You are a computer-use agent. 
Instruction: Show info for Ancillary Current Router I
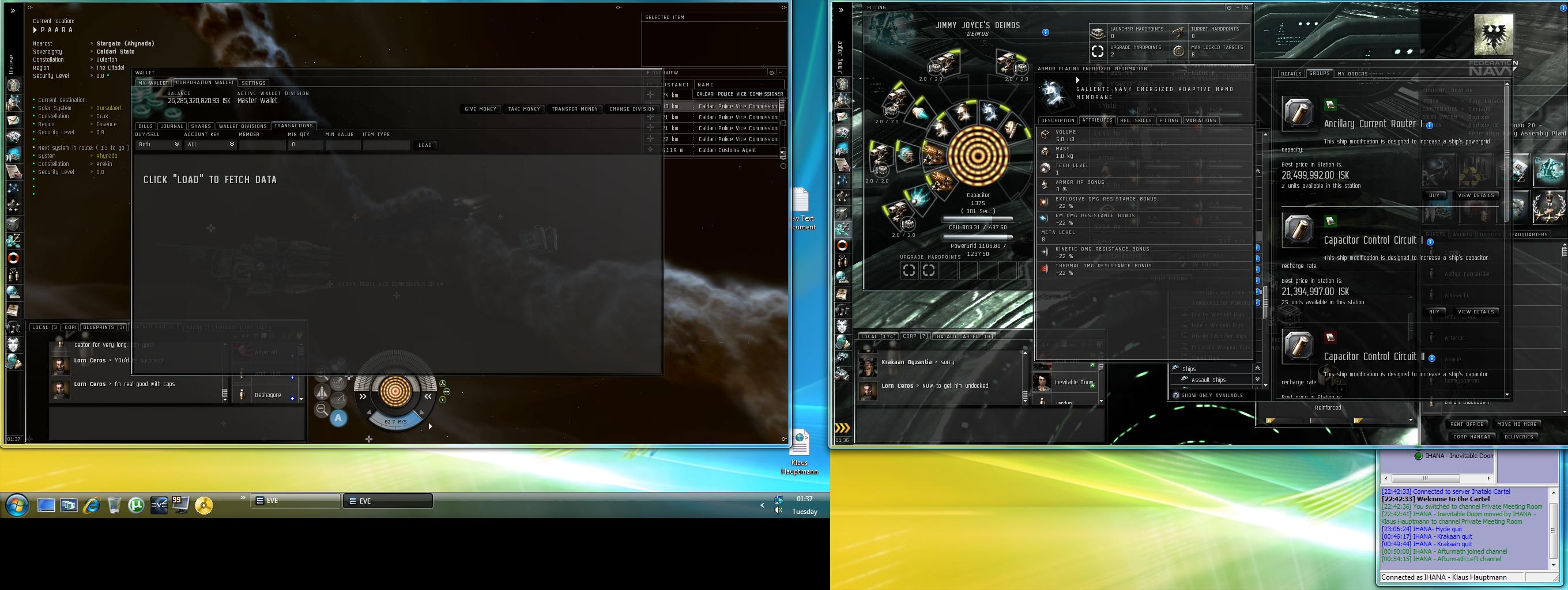click(x=1430, y=125)
